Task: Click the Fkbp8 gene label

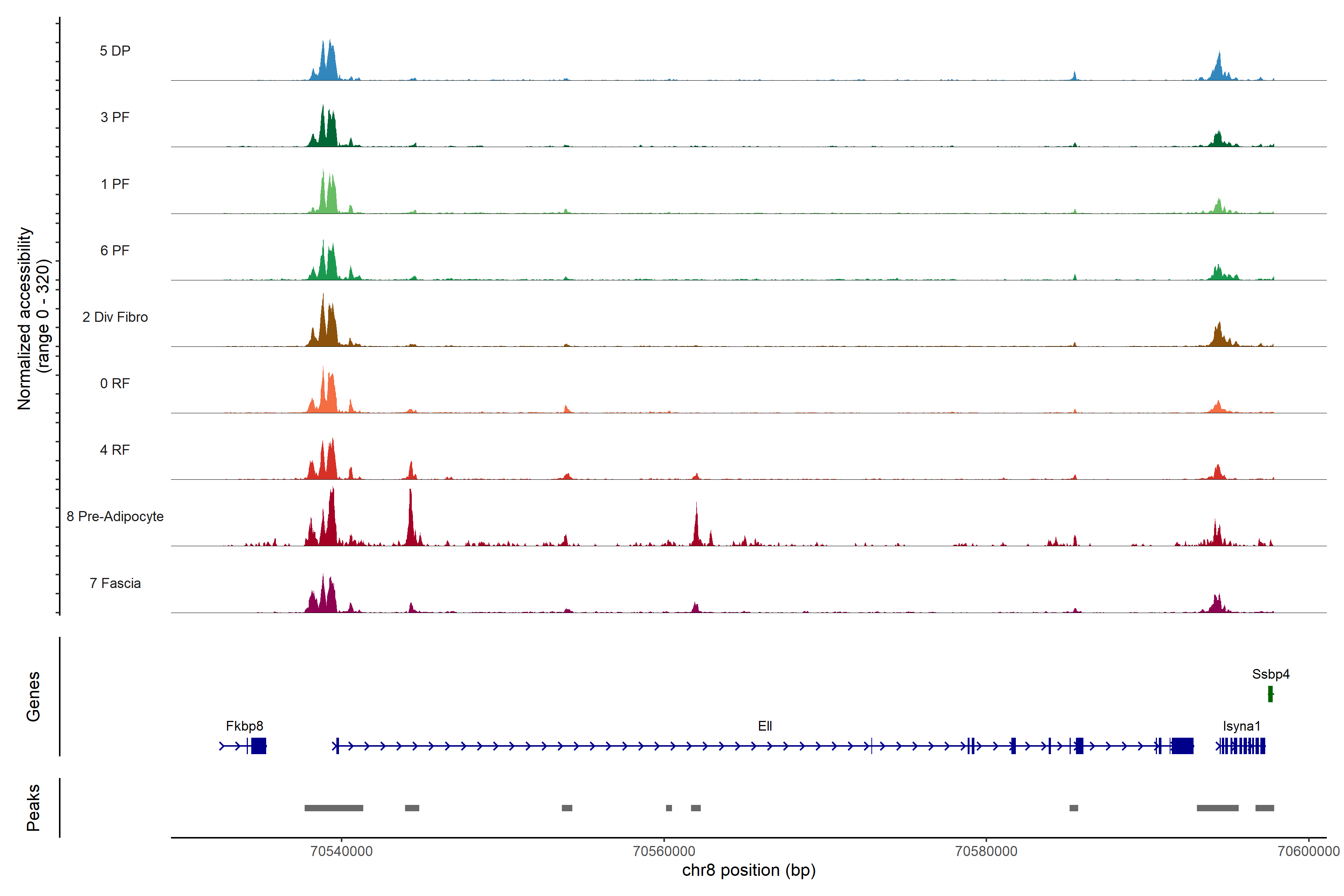Action: tap(245, 726)
